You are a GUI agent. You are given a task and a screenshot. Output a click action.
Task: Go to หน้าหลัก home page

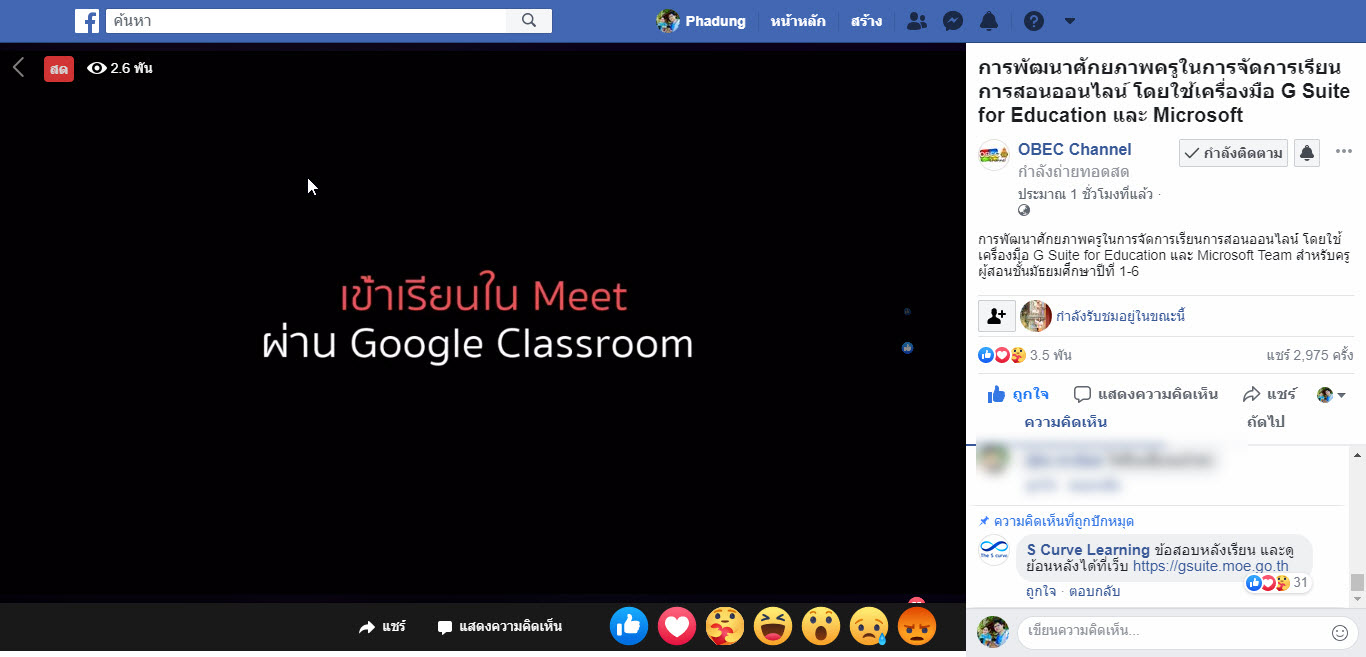pos(798,21)
